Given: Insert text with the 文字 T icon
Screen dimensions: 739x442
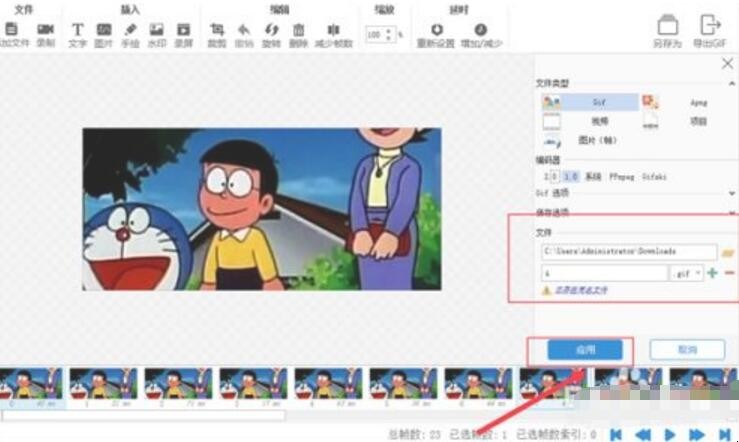Looking at the screenshot, I should [77, 30].
